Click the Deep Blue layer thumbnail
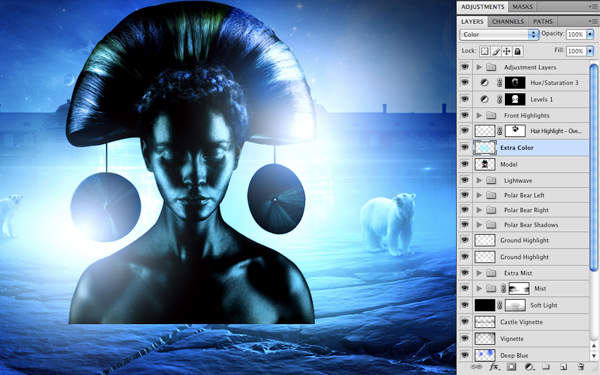The image size is (600, 375). coord(485,355)
